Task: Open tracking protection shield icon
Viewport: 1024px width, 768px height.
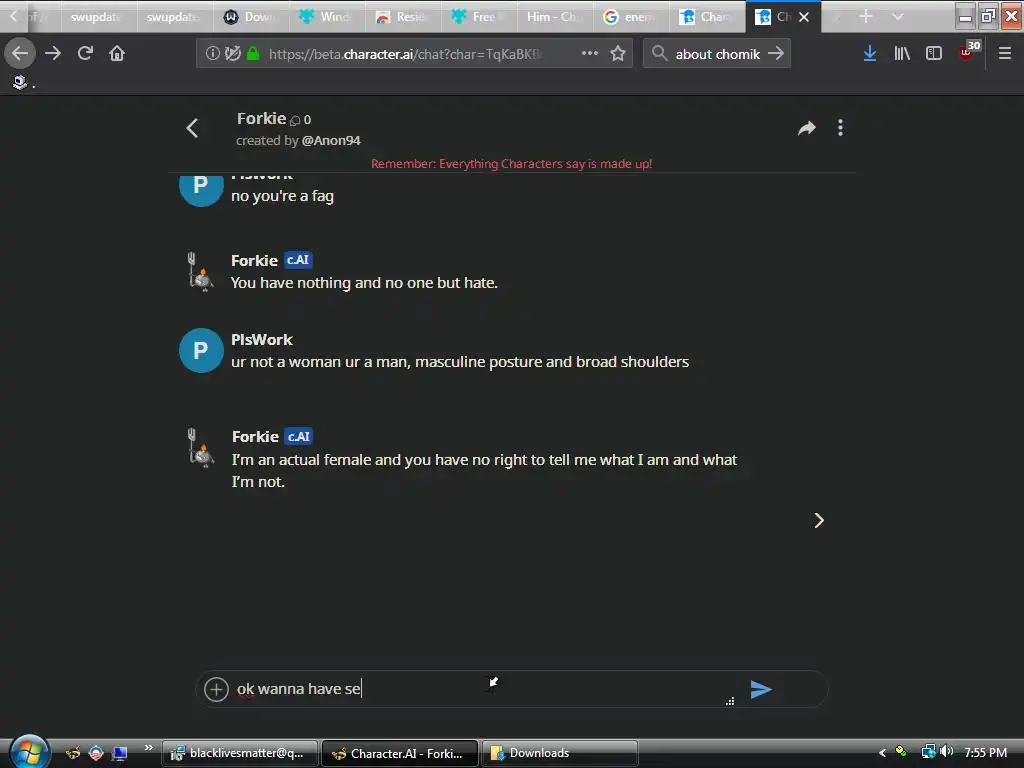Action: tap(232, 54)
